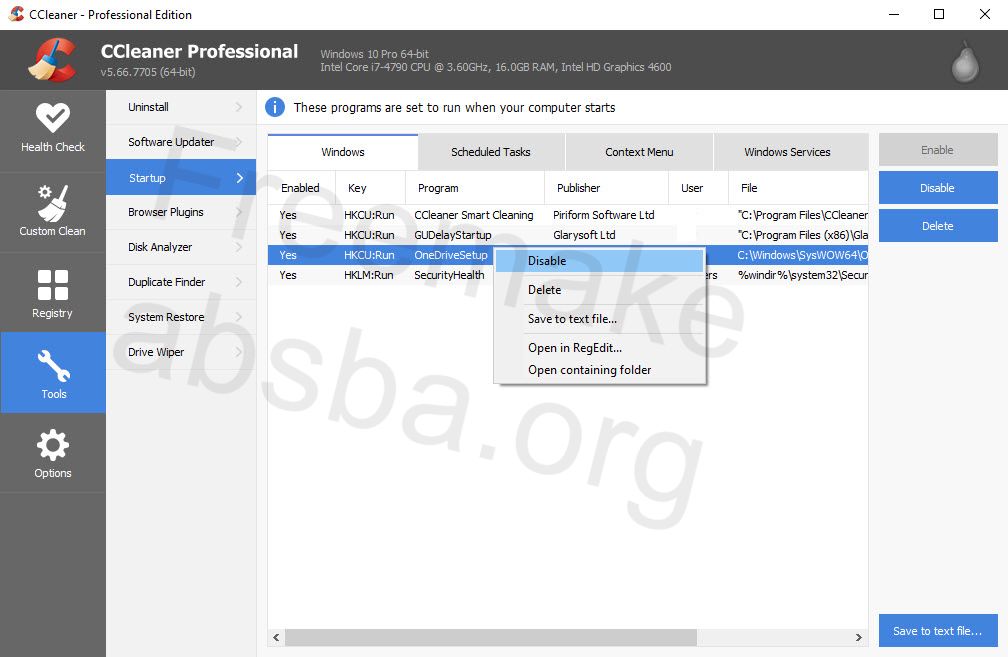Image resolution: width=1008 pixels, height=657 pixels.
Task: Click chevron next to Uninstall
Action: click(239, 107)
